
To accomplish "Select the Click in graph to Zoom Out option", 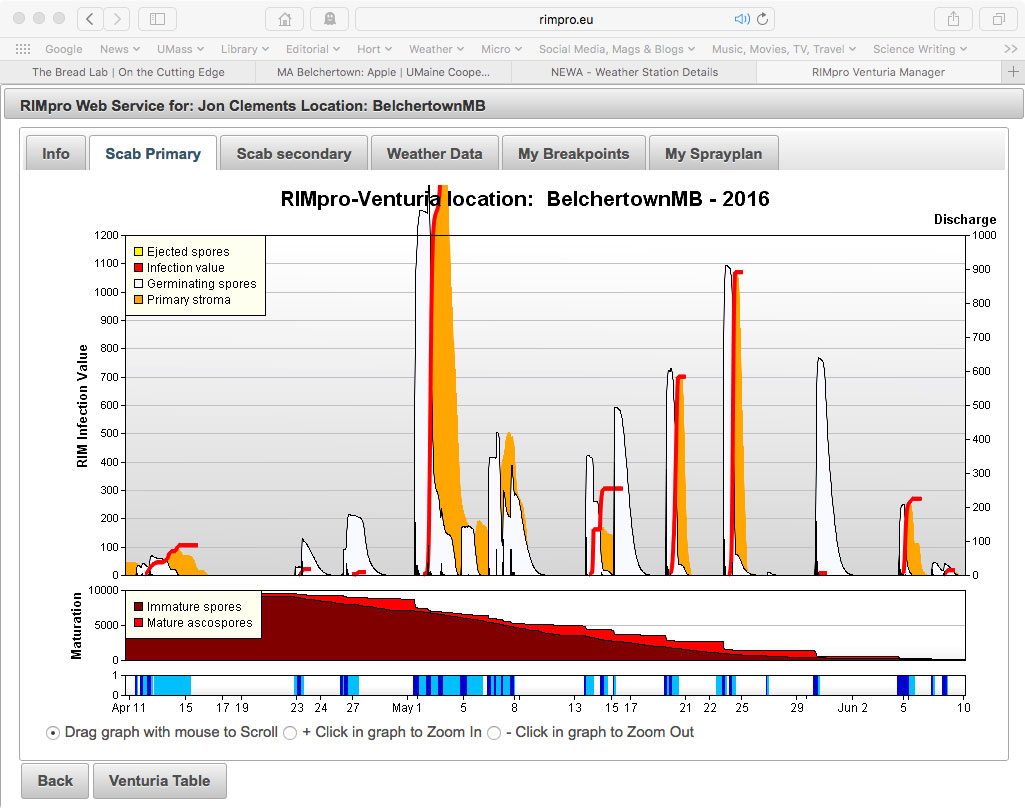I will [494, 733].
